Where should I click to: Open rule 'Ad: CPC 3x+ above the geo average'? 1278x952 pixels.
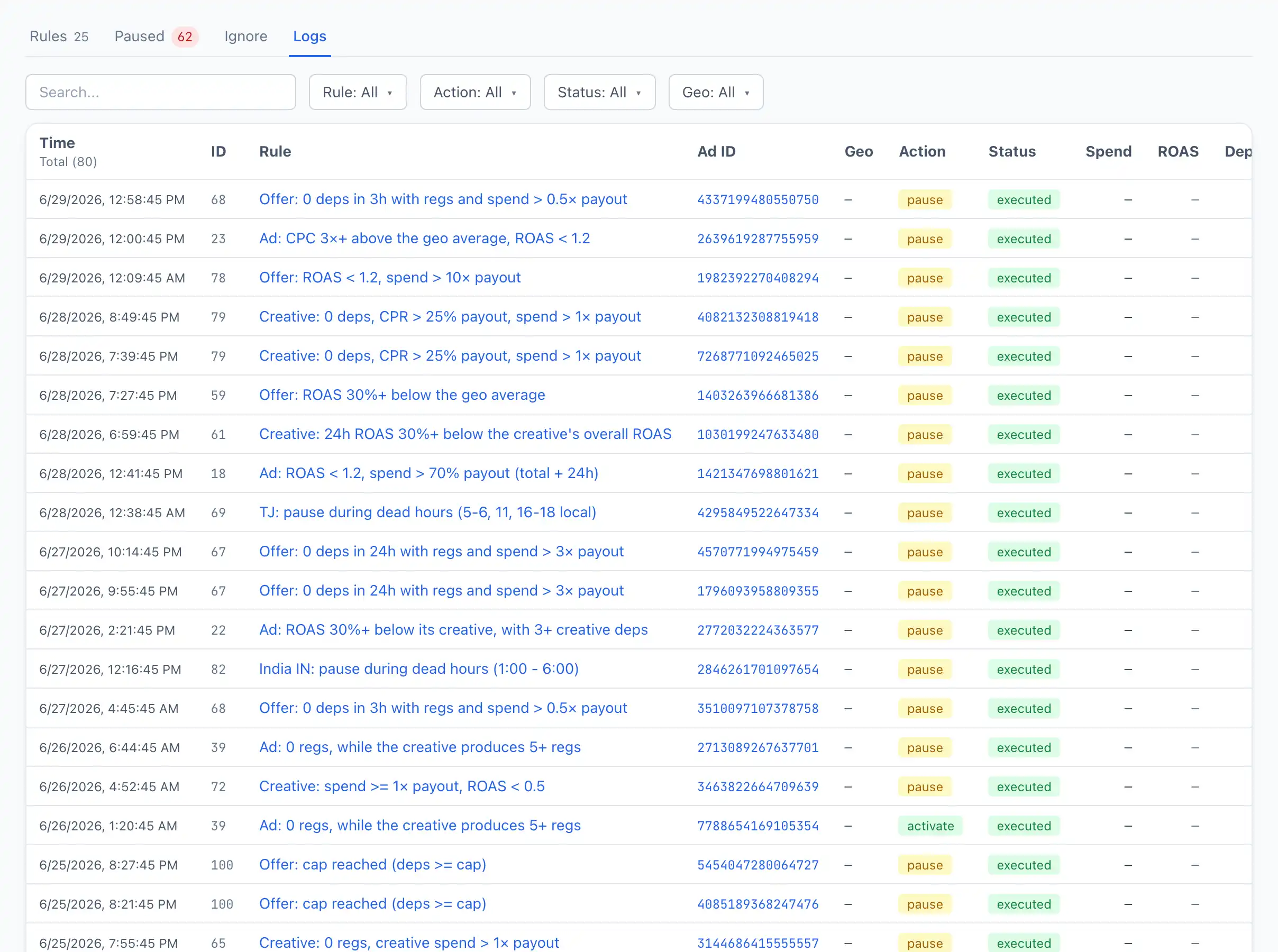424,239
